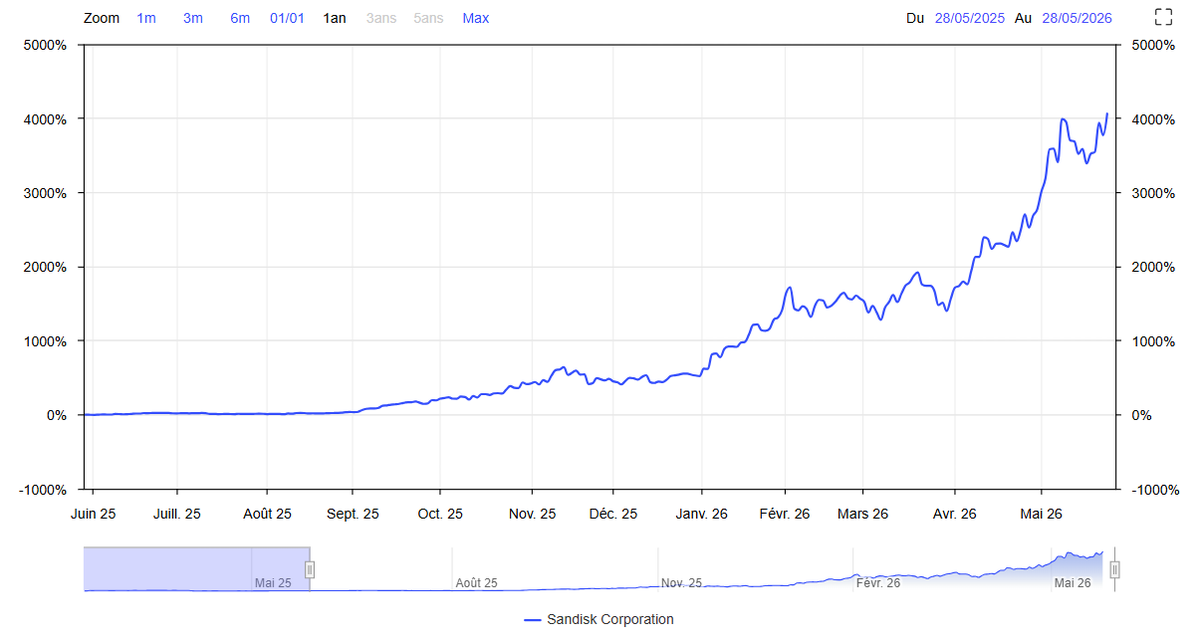
Task: Click the Août 25 label in the navigator
Action: tap(477, 583)
